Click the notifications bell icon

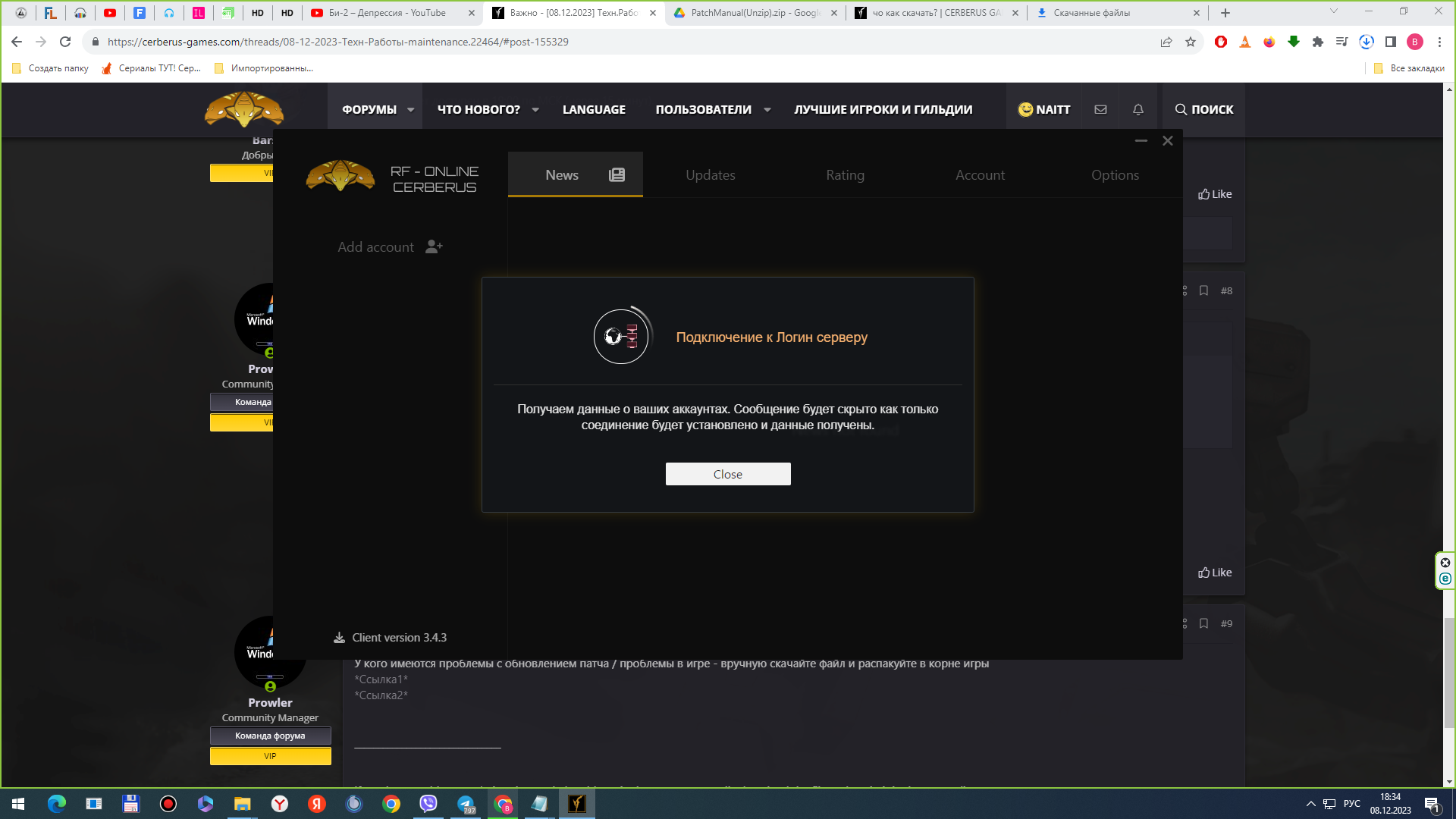[x=1137, y=109]
